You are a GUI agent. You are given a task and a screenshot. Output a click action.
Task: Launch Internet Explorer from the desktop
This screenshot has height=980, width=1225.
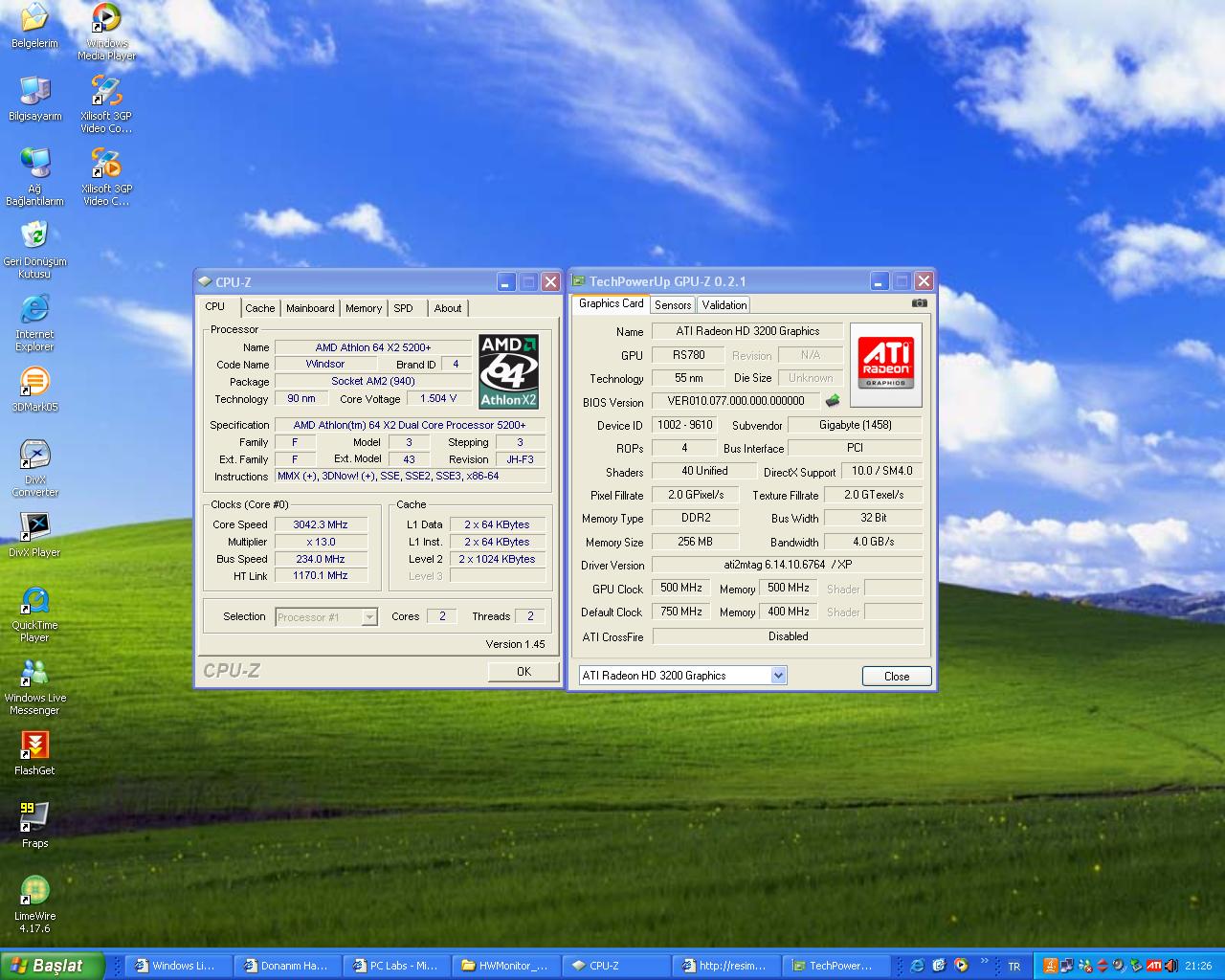coord(34,323)
